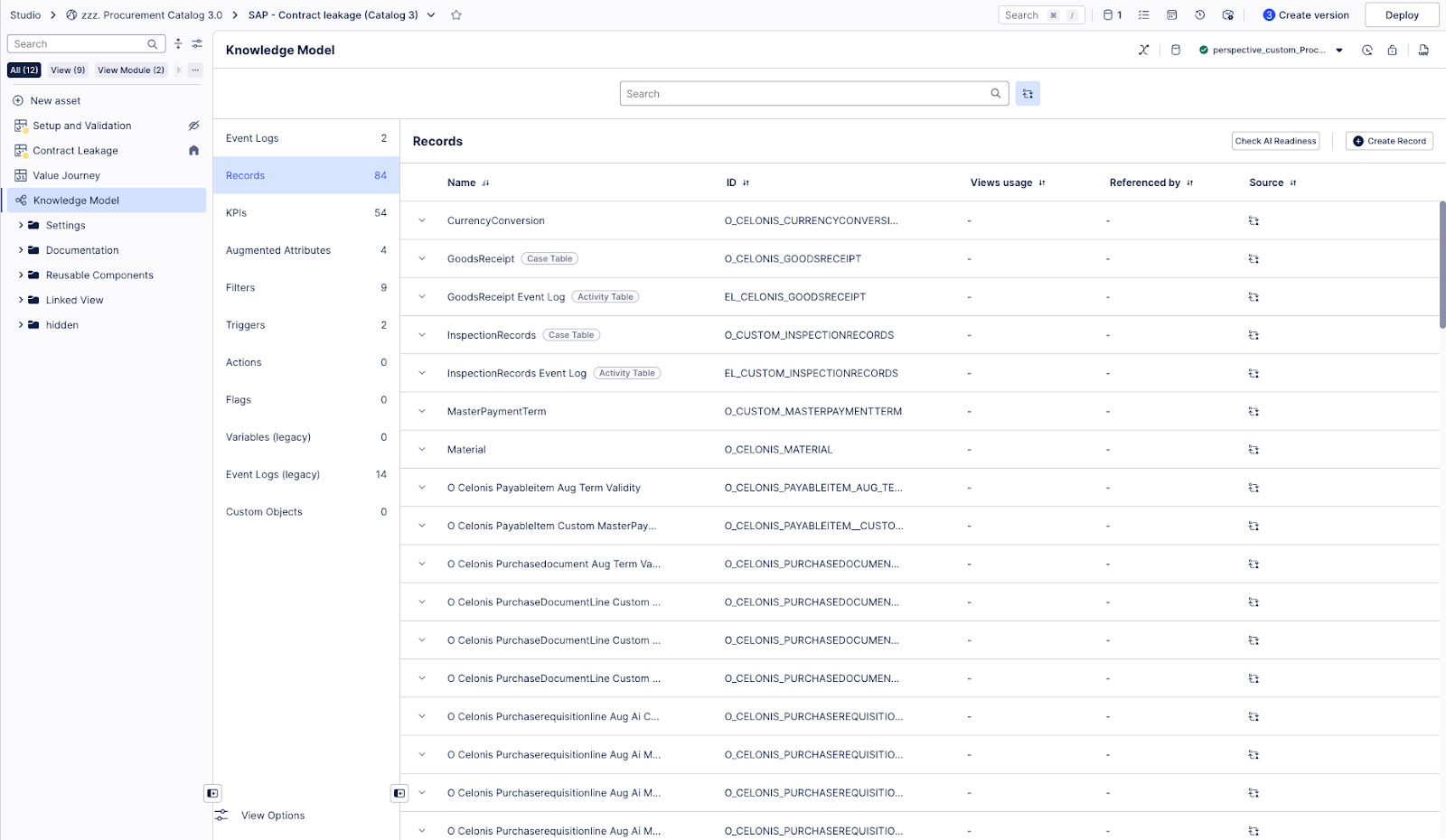Screen dimensions: 1446x840
Task: Click the favorite star icon in breadcrumb
Action: tap(456, 15)
